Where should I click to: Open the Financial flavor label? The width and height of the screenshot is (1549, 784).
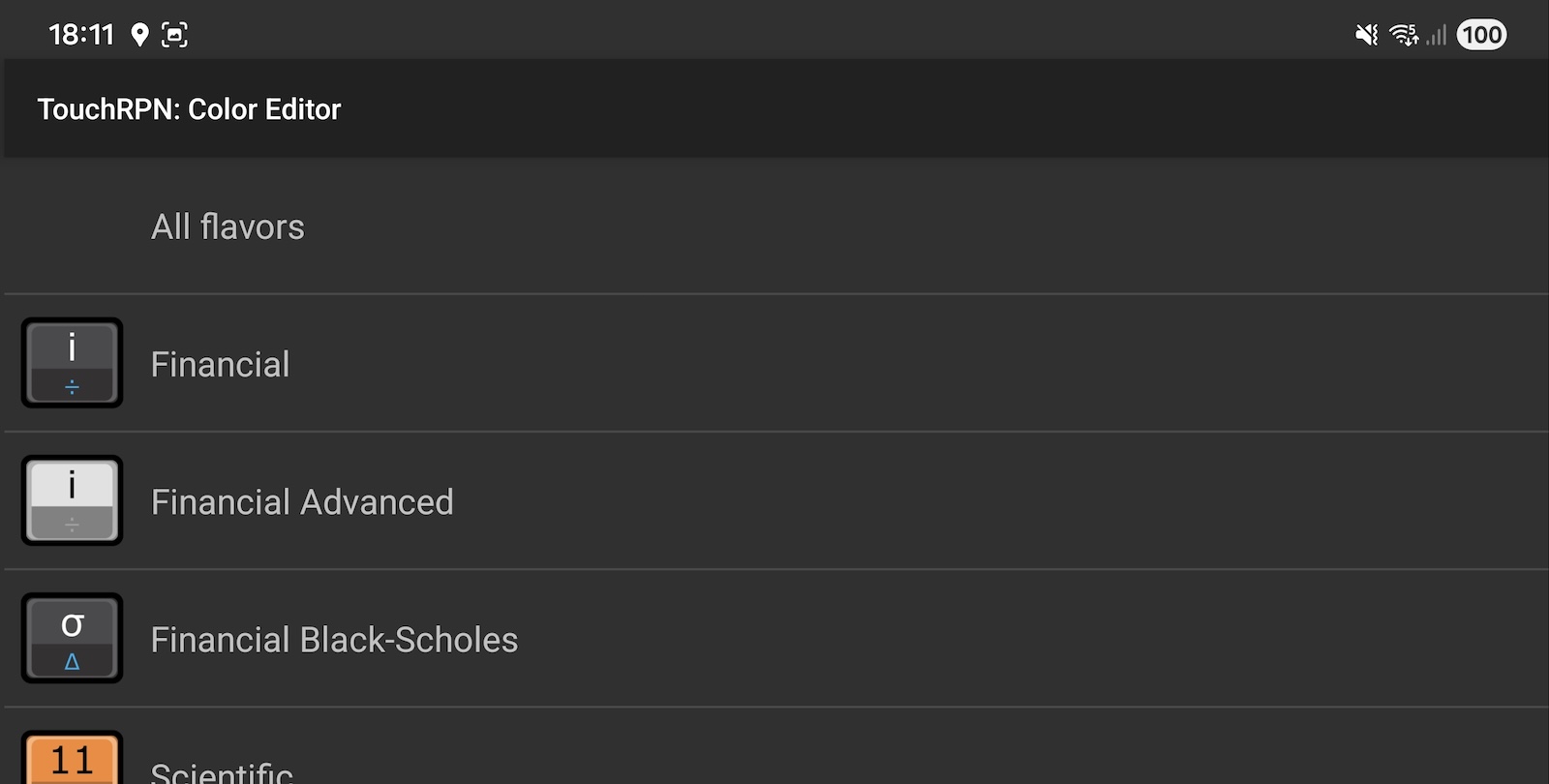220,364
